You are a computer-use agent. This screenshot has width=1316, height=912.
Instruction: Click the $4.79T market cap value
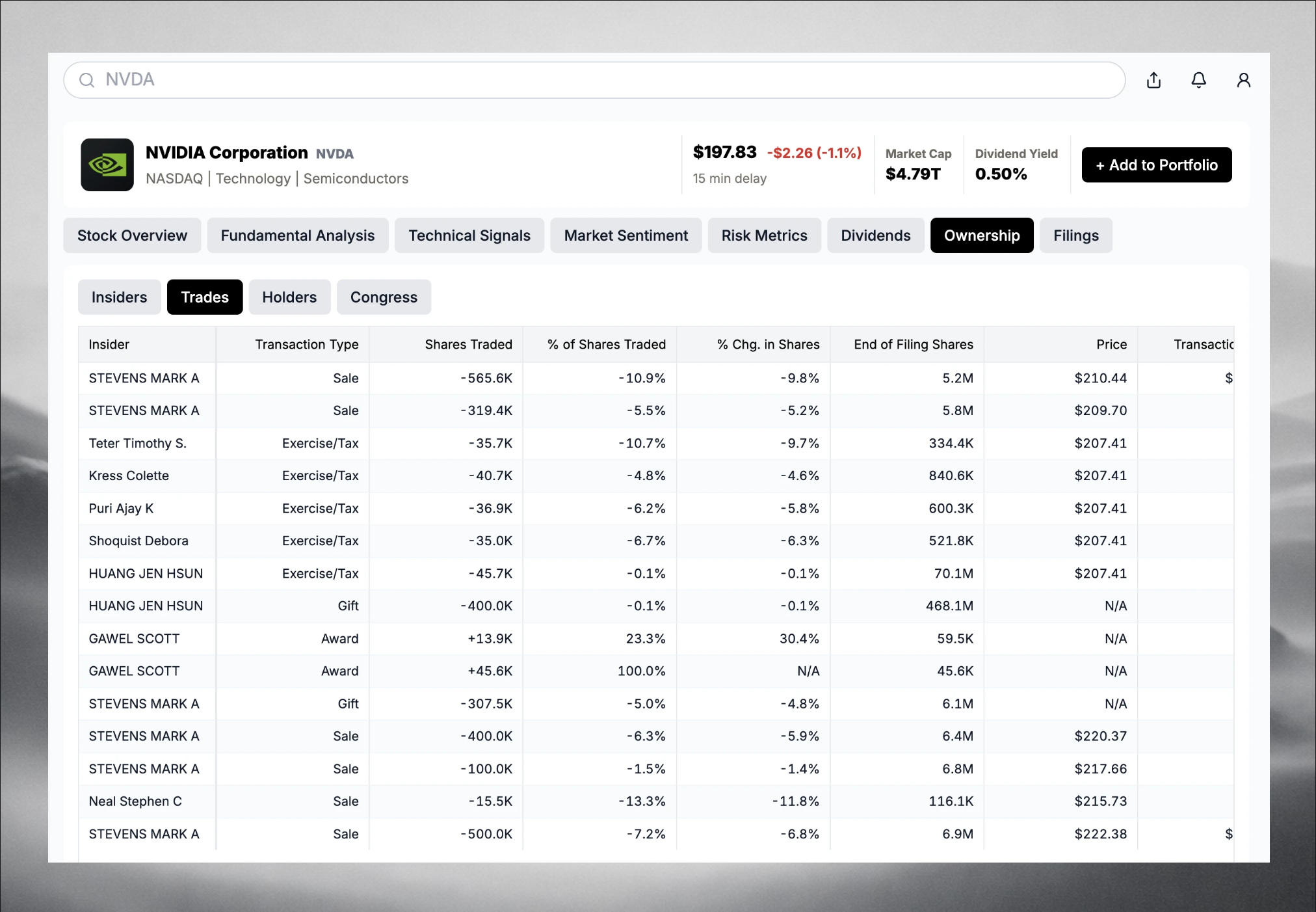coord(913,174)
